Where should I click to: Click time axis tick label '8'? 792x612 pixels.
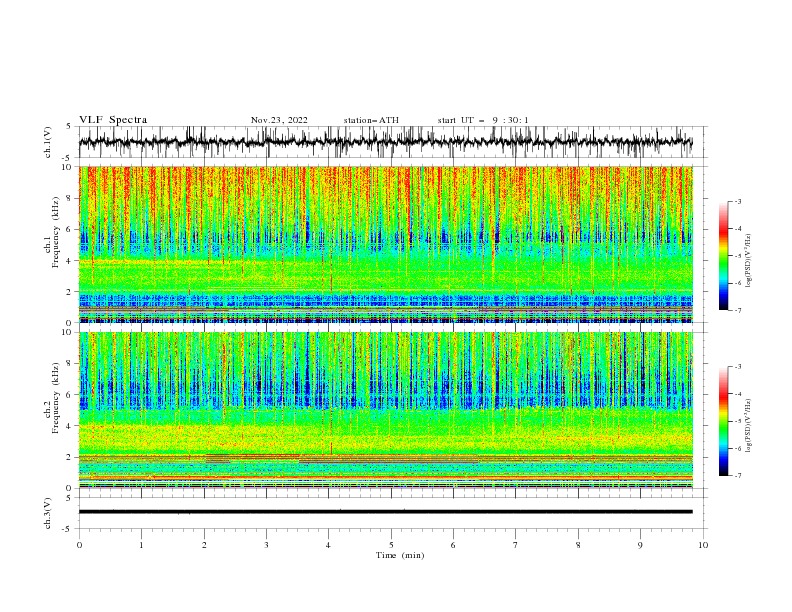tap(578, 545)
